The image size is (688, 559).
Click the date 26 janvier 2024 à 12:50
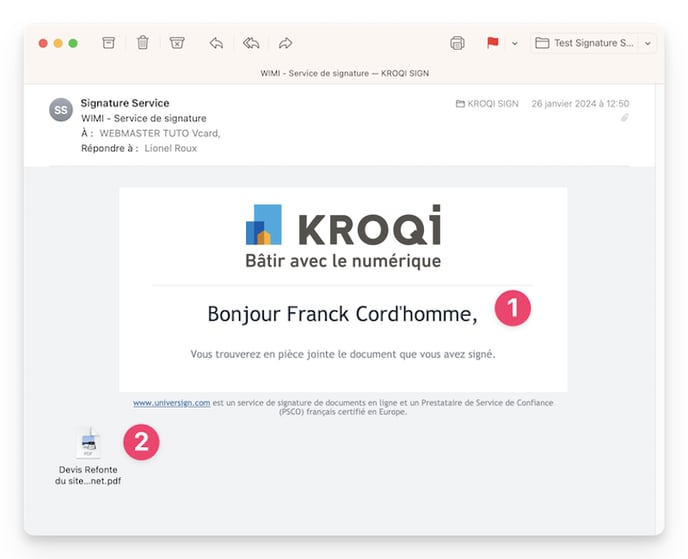(x=580, y=104)
